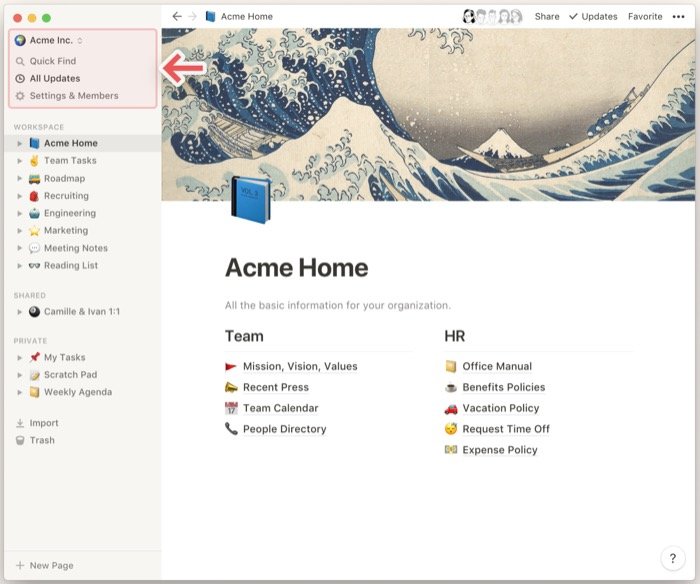Open the three-dots more options menu
Viewport: 700px width, 584px height.
coord(679,17)
